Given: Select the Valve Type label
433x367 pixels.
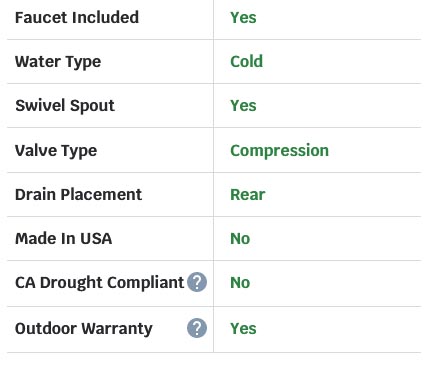Looking at the screenshot, I should [56, 151].
